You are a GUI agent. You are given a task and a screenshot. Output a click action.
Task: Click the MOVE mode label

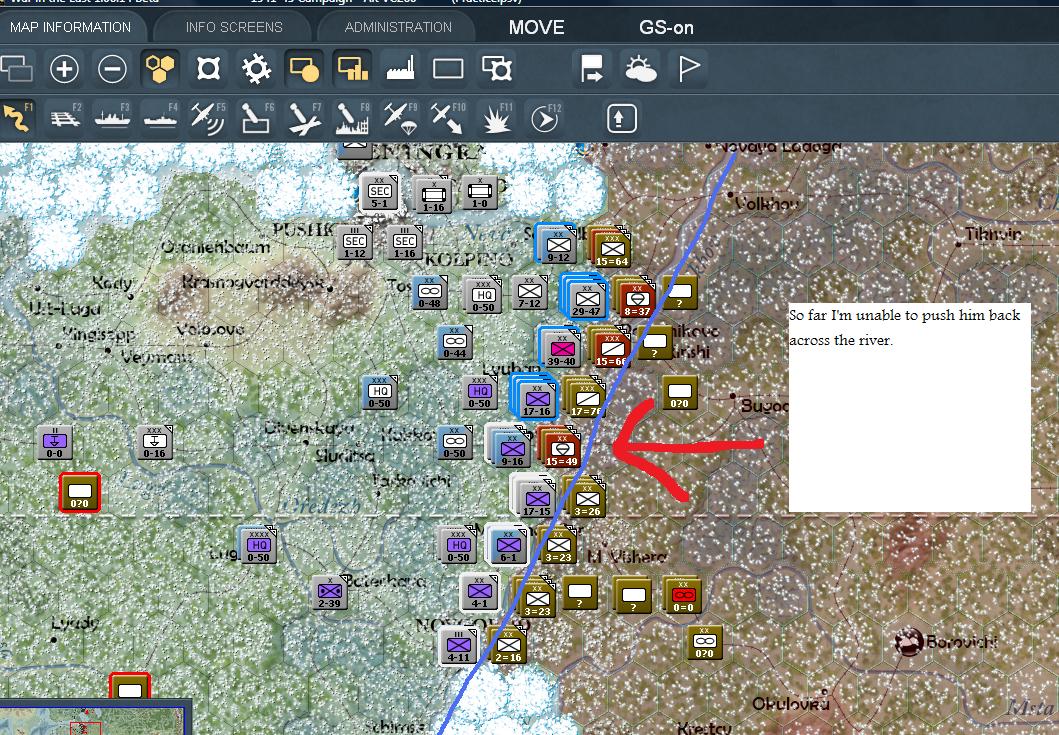(x=536, y=27)
